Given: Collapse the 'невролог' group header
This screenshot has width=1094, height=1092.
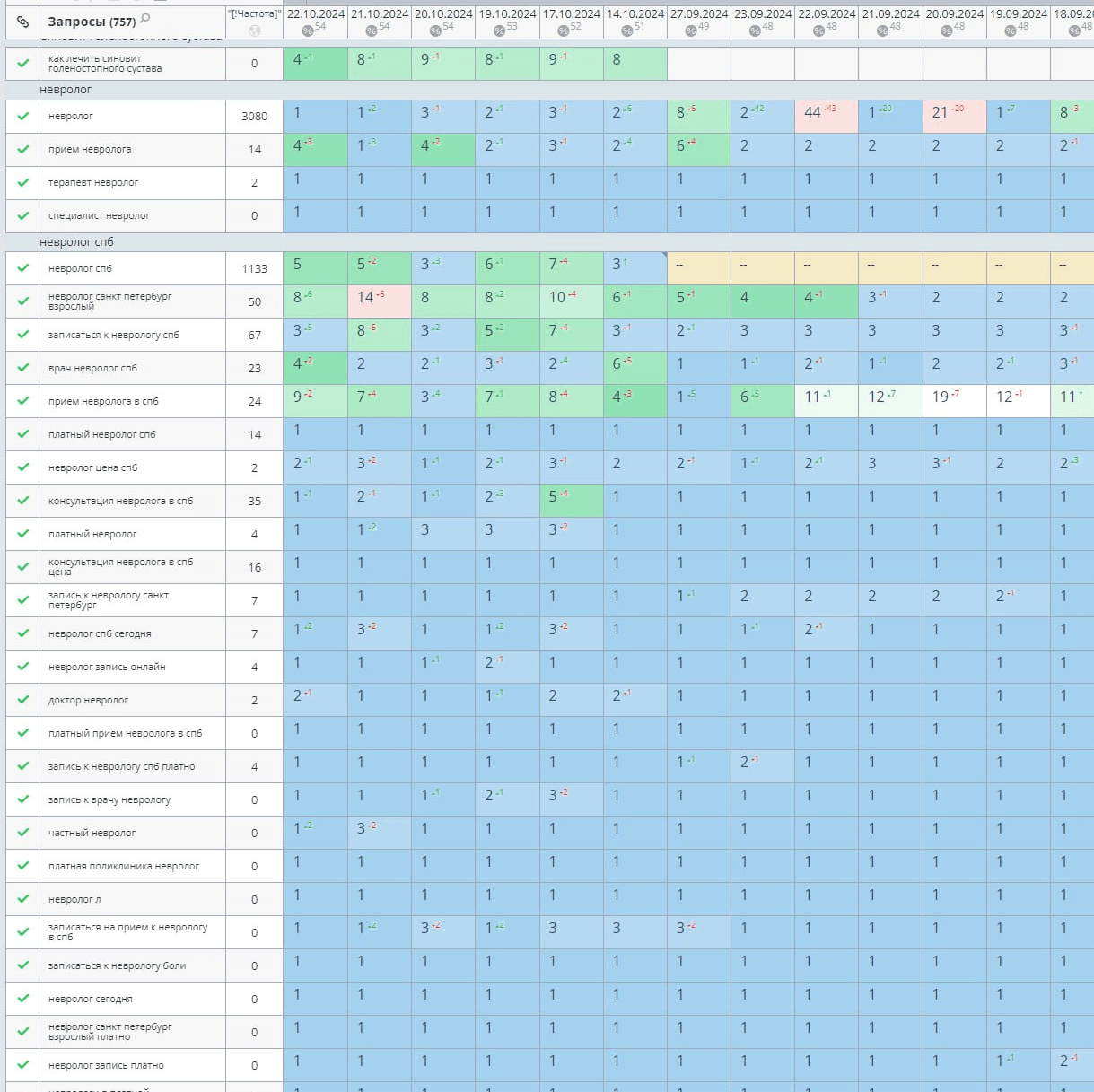Looking at the screenshot, I should pos(66,90).
